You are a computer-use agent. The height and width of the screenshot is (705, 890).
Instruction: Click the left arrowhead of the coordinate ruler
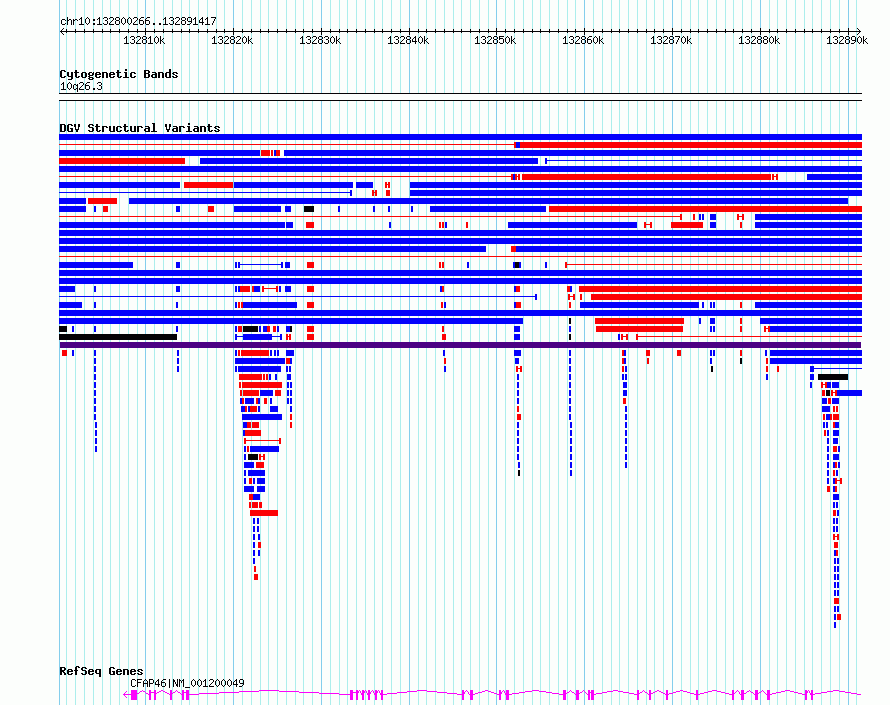[62, 32]
